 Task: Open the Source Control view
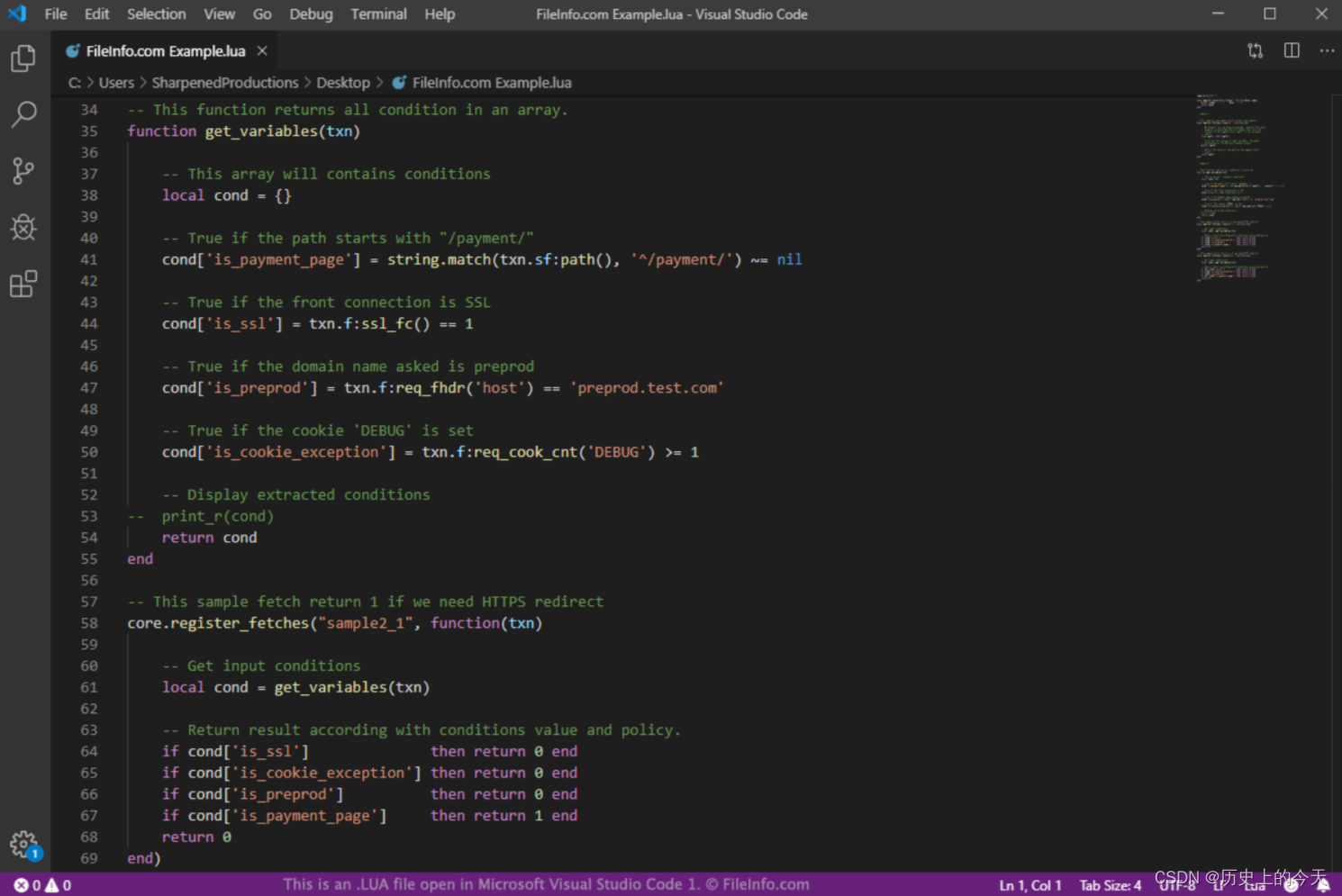(23, 171)
